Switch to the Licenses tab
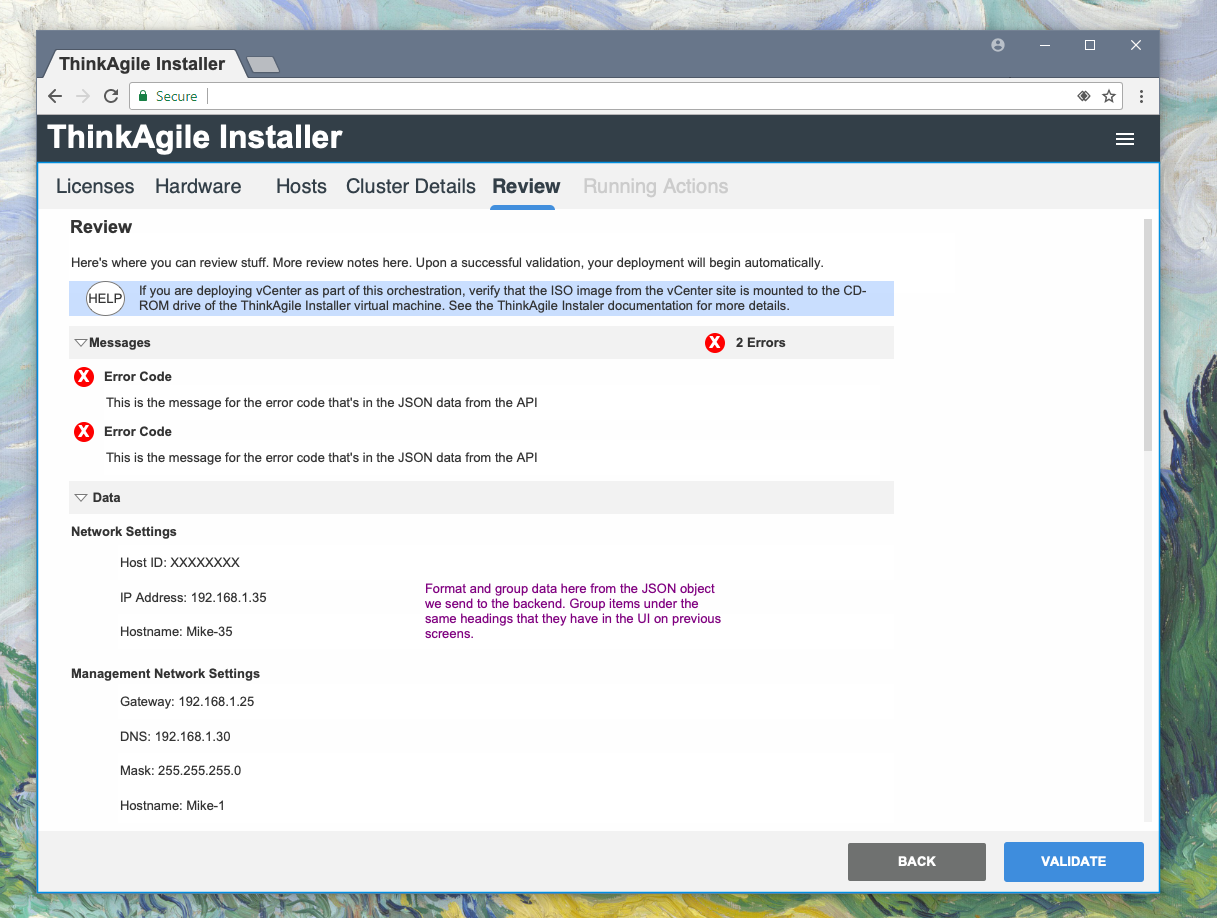This screenshot has height=918, width=1217. 95,186
